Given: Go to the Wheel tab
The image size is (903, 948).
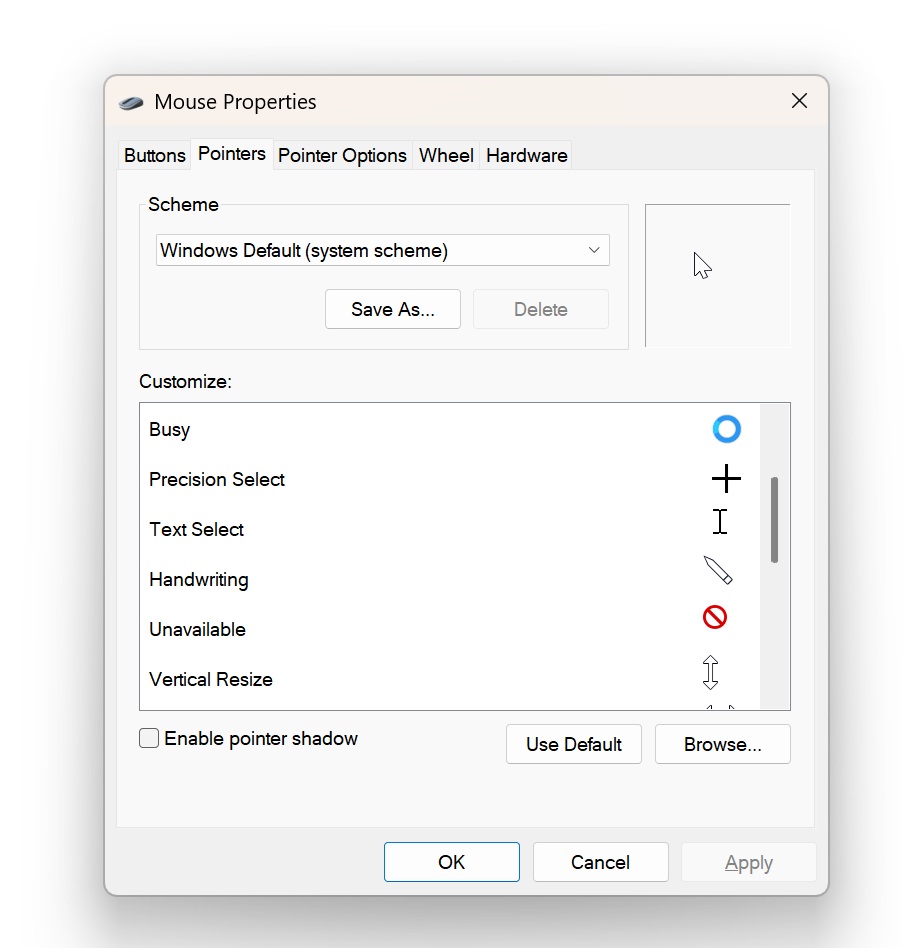Looking at the screenshot, I should [x=446, y=155].
